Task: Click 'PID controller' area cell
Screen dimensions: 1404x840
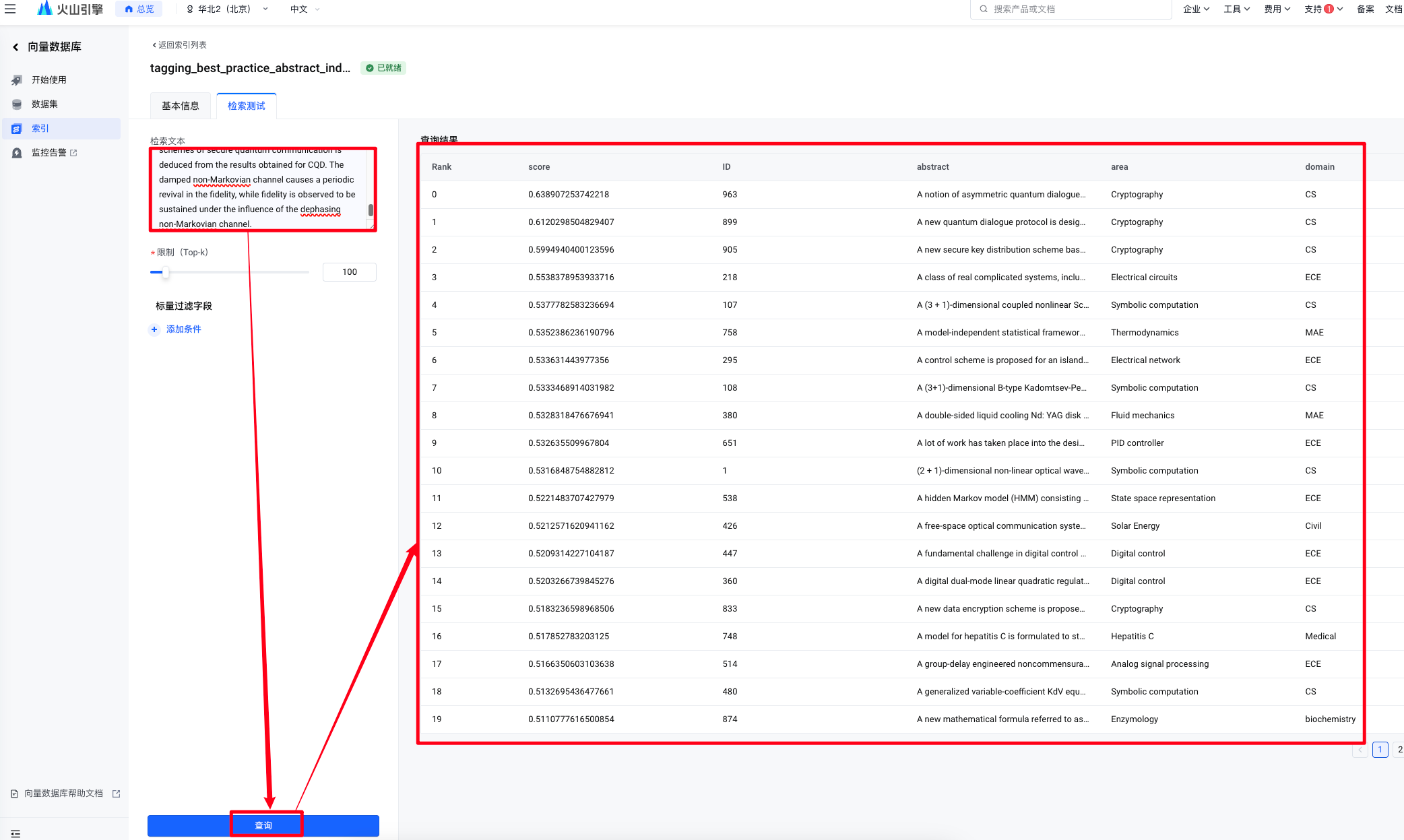Action: pos(1137,443)
